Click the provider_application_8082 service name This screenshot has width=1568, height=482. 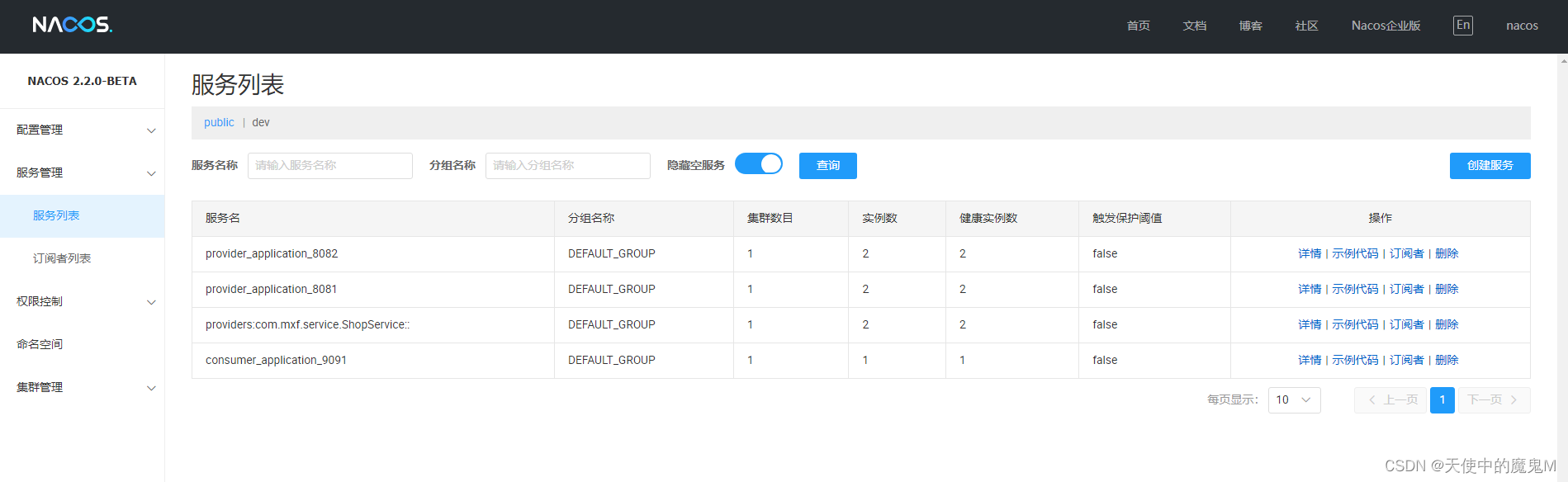[x=272, y=253]
